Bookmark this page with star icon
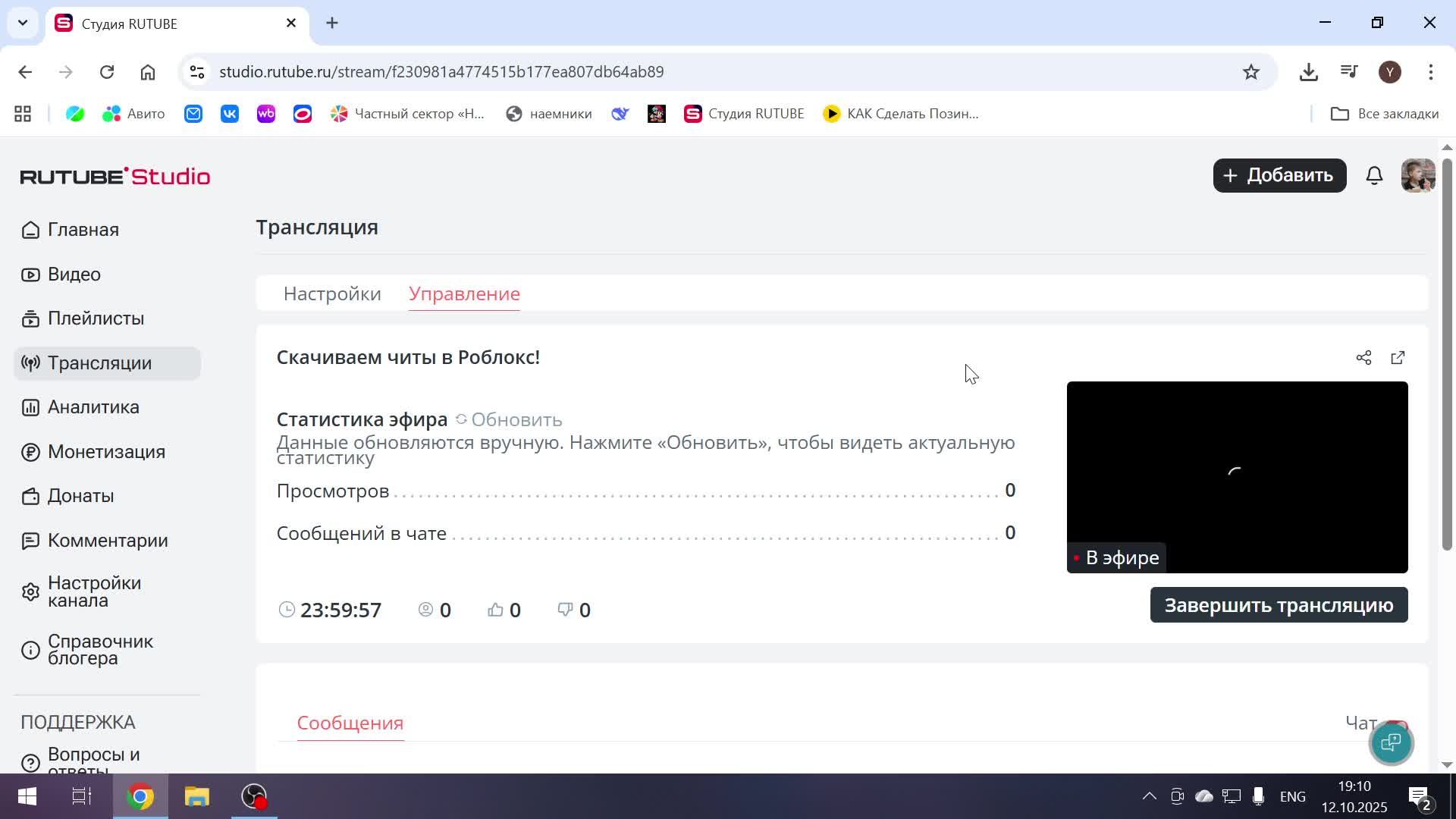This screenshot has width=1456, height=819. point(1250,72)
